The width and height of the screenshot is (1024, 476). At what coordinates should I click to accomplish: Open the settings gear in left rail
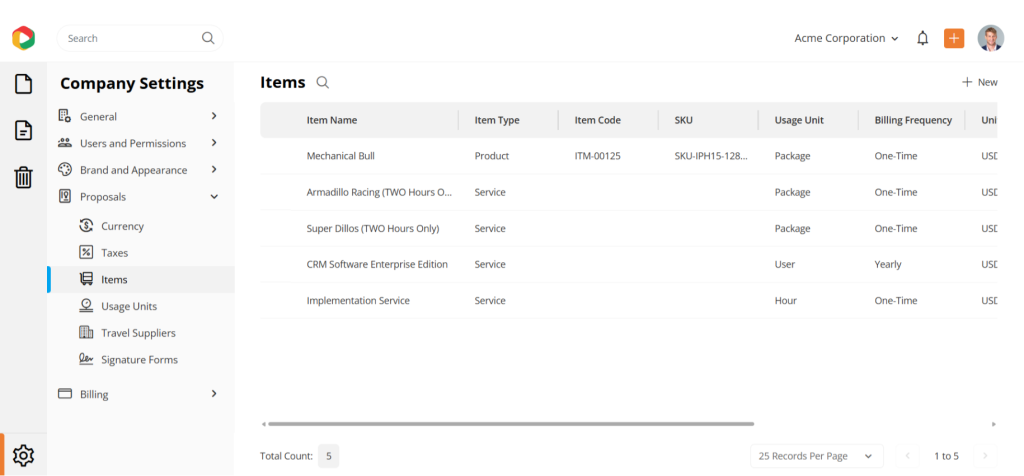click(23, 456)
